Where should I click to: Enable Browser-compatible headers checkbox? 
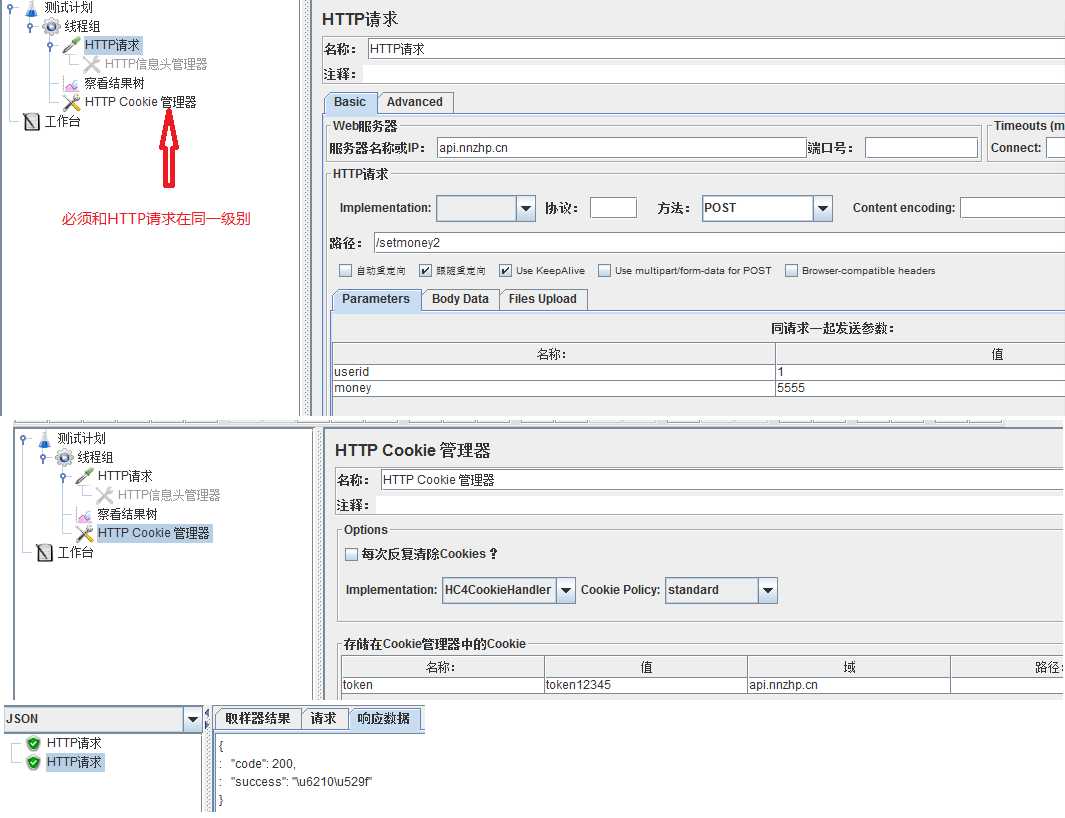[x=791, y=270]
